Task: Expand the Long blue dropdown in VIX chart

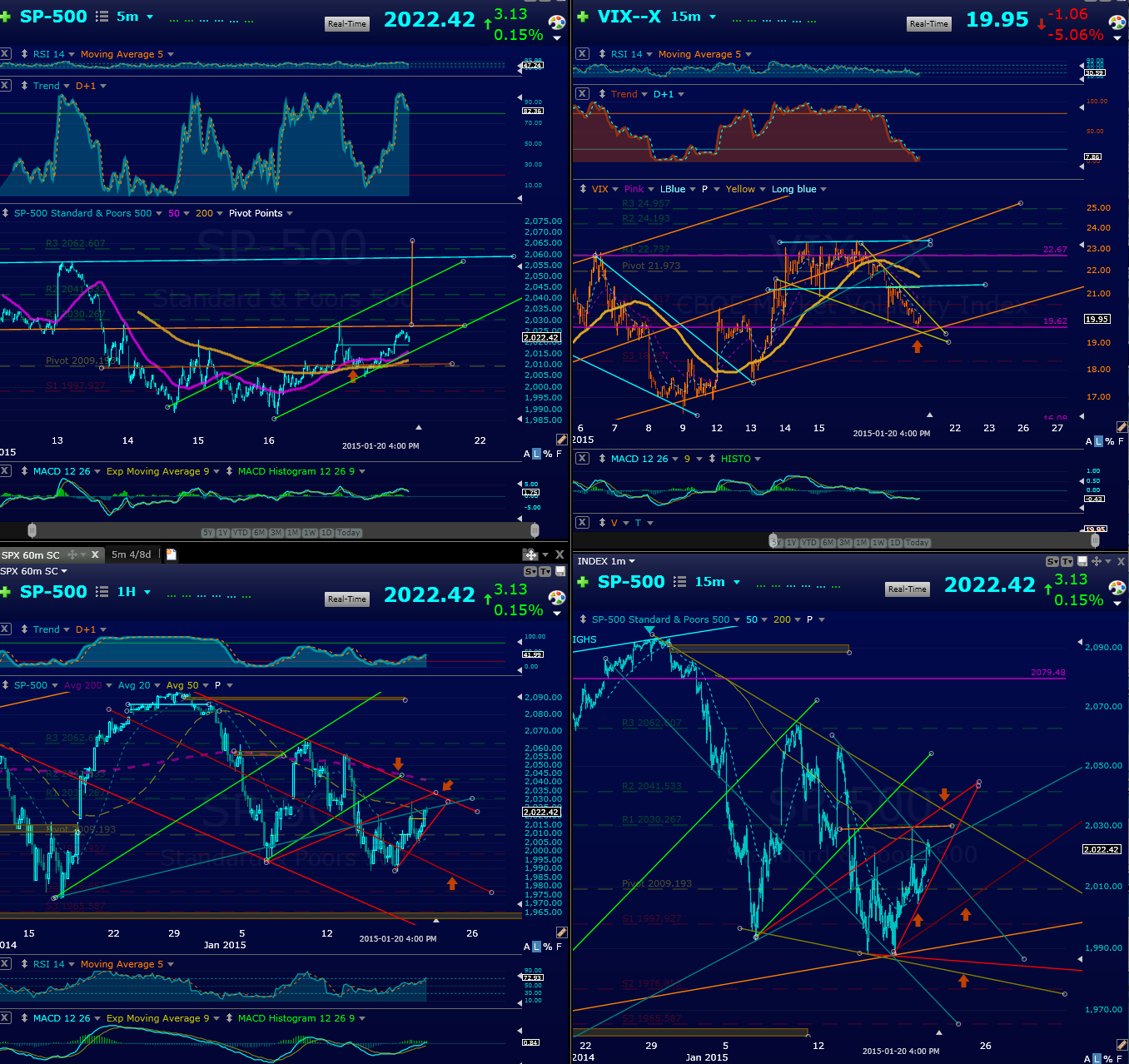Action: (x=823, y=189)
